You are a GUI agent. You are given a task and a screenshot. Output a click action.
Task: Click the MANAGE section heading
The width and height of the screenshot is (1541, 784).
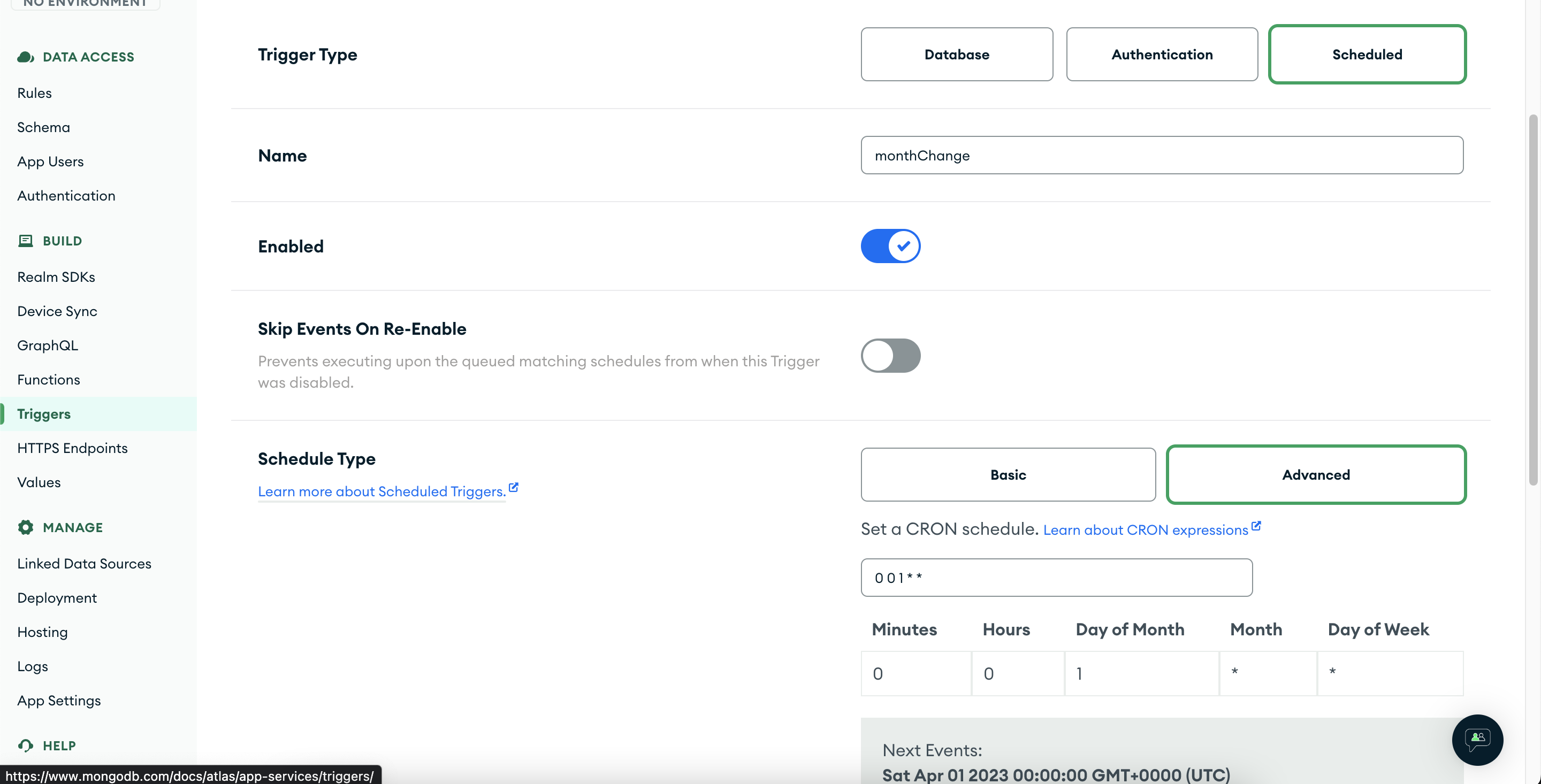tap(73, 527)
